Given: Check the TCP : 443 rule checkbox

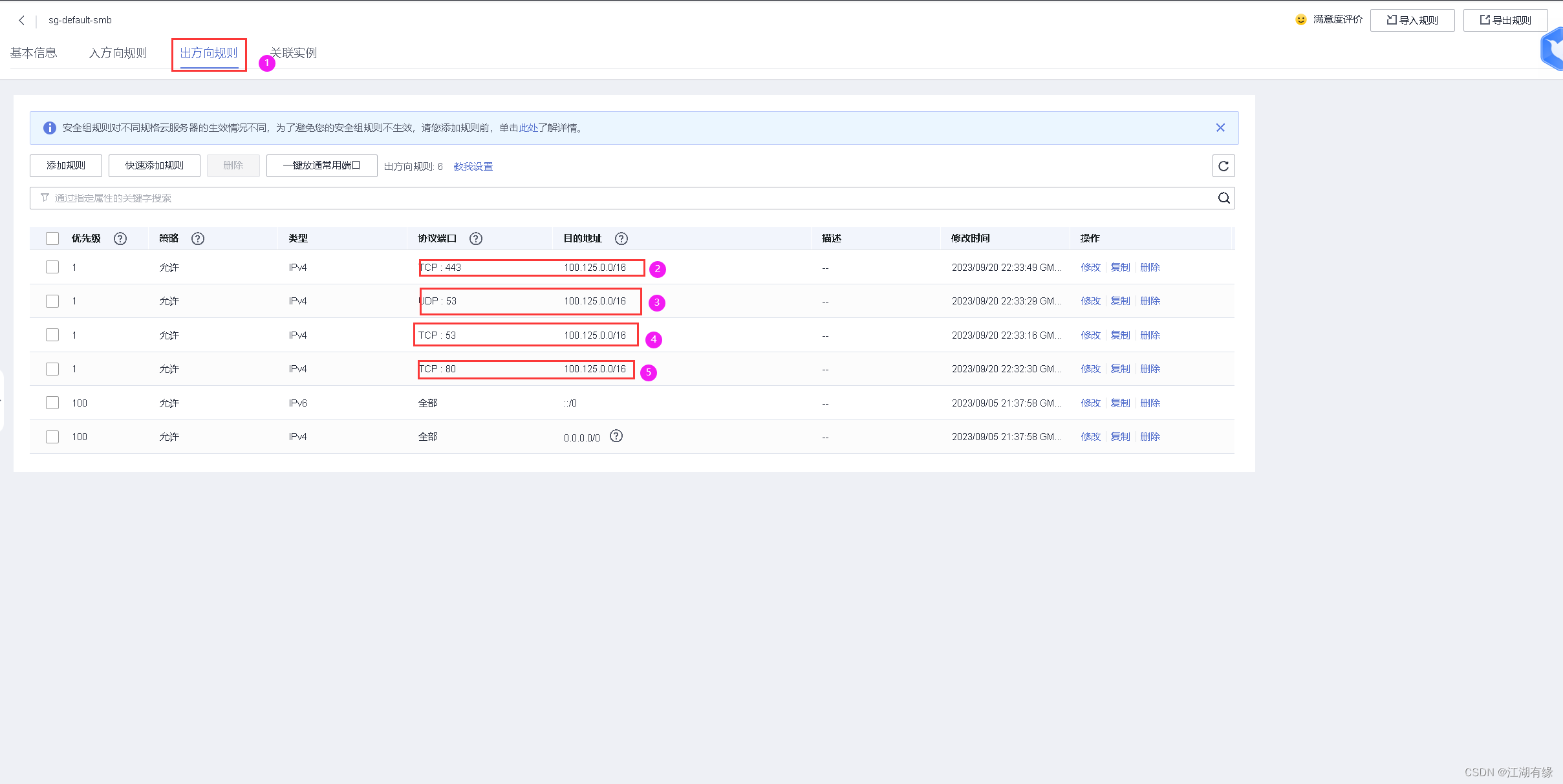Looking at the screenshot, I should [52, 267].
